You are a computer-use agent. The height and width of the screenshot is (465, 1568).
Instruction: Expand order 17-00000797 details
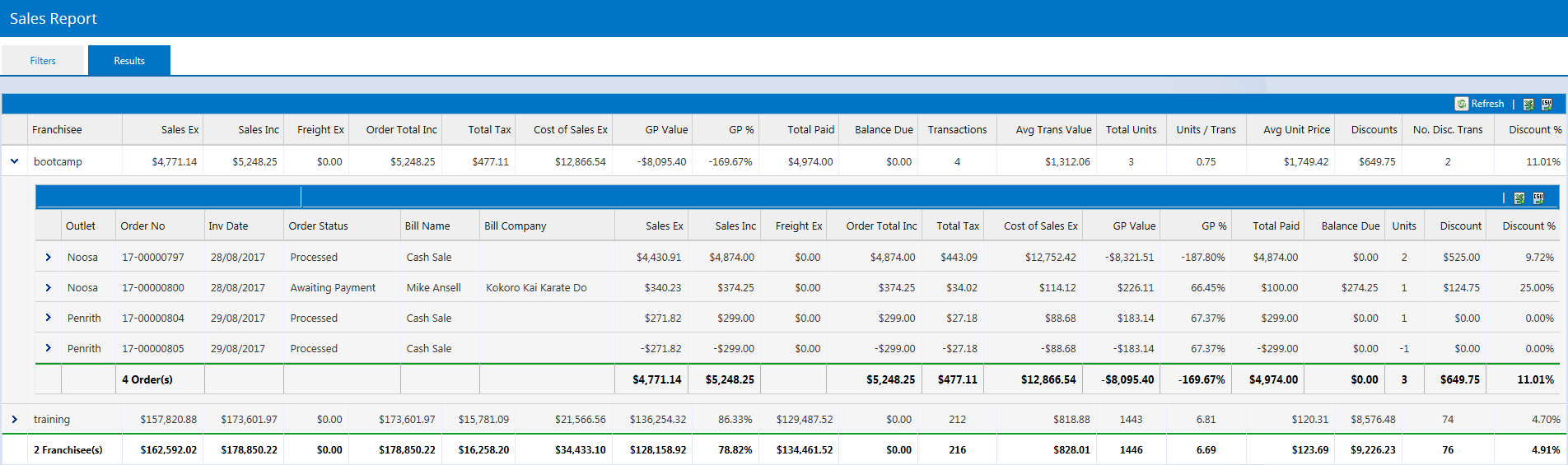click(48, 257)
